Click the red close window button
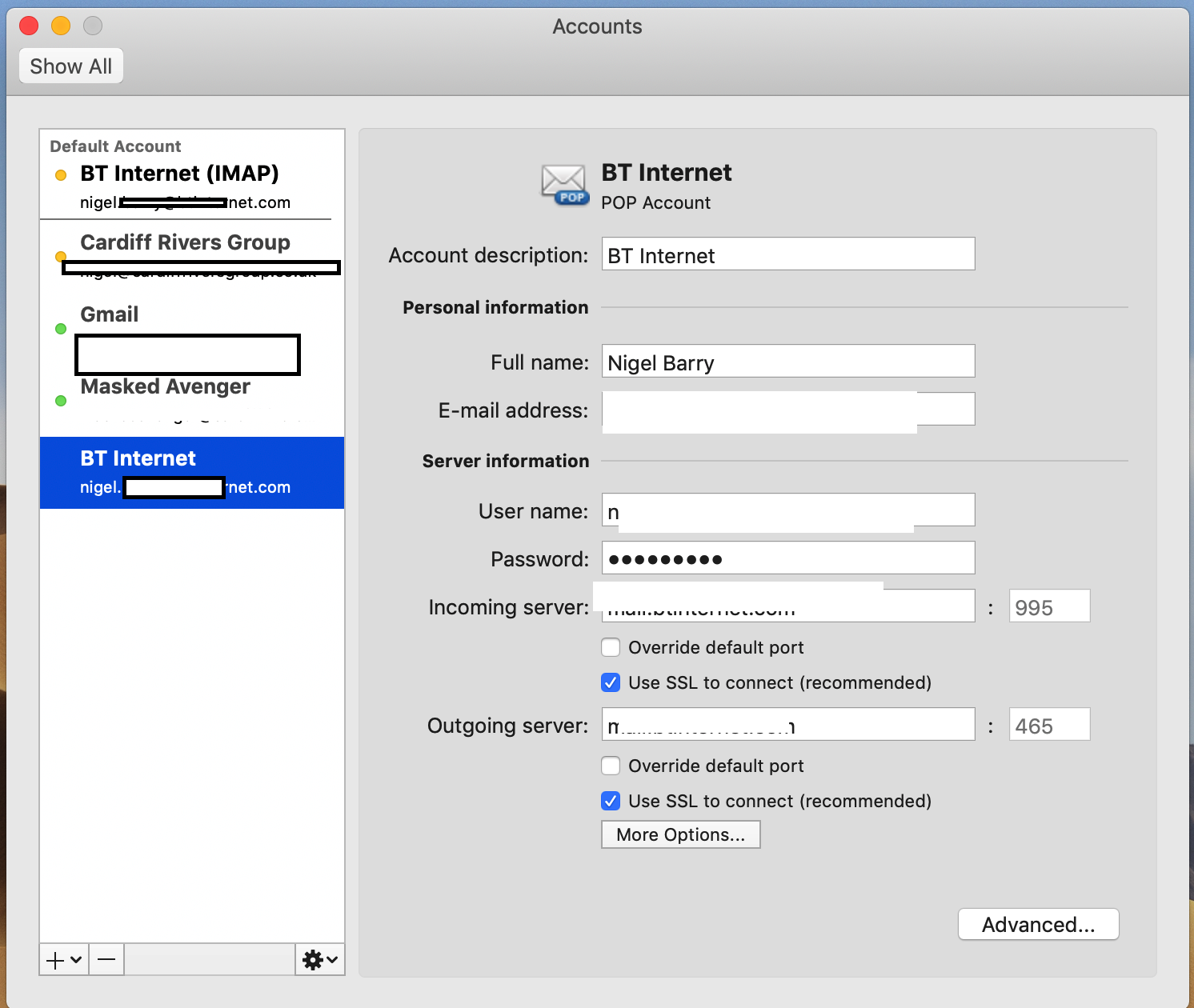Viewport: 1194px width, 1008px height. (29, 26)
